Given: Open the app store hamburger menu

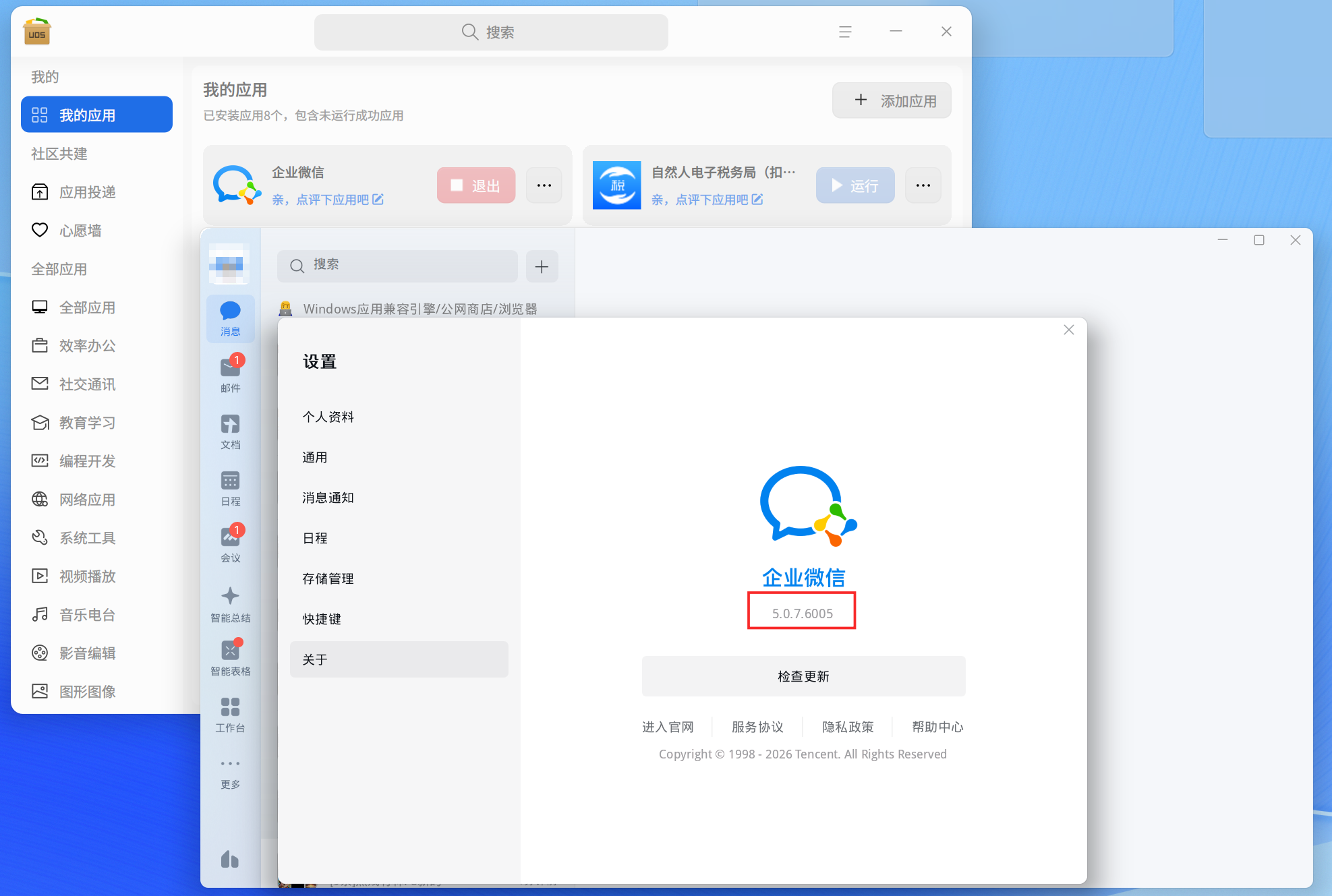Looking at the screenshot, I should point(845,32).
